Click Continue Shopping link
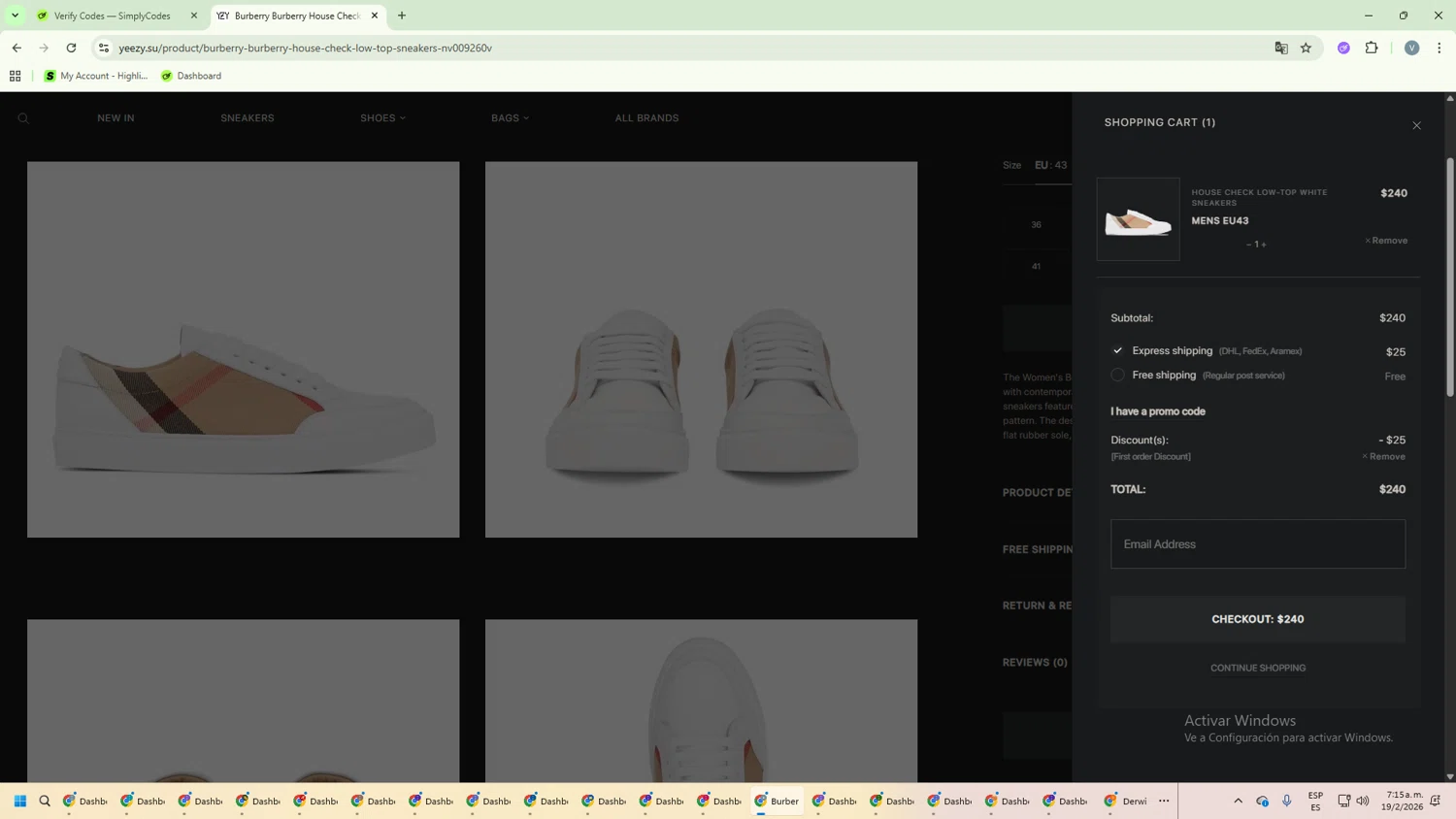The width and height of the screenshot is (1456, 819). pos(1258,668)
